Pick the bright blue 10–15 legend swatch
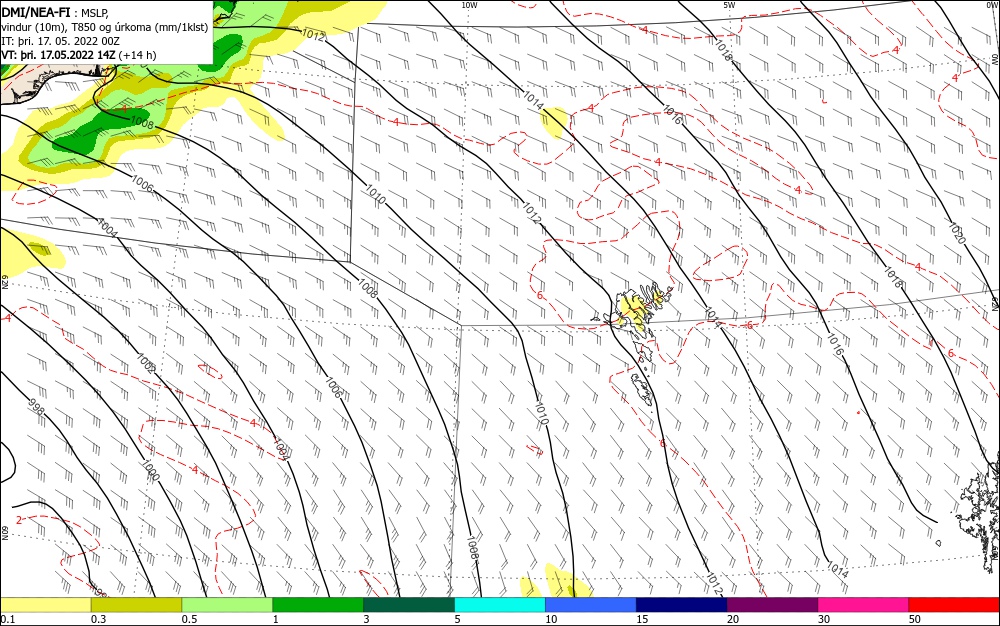Image resolution: width=1000 pixels, height=626 pixels. pyautogui.click(x=591, y=605)
